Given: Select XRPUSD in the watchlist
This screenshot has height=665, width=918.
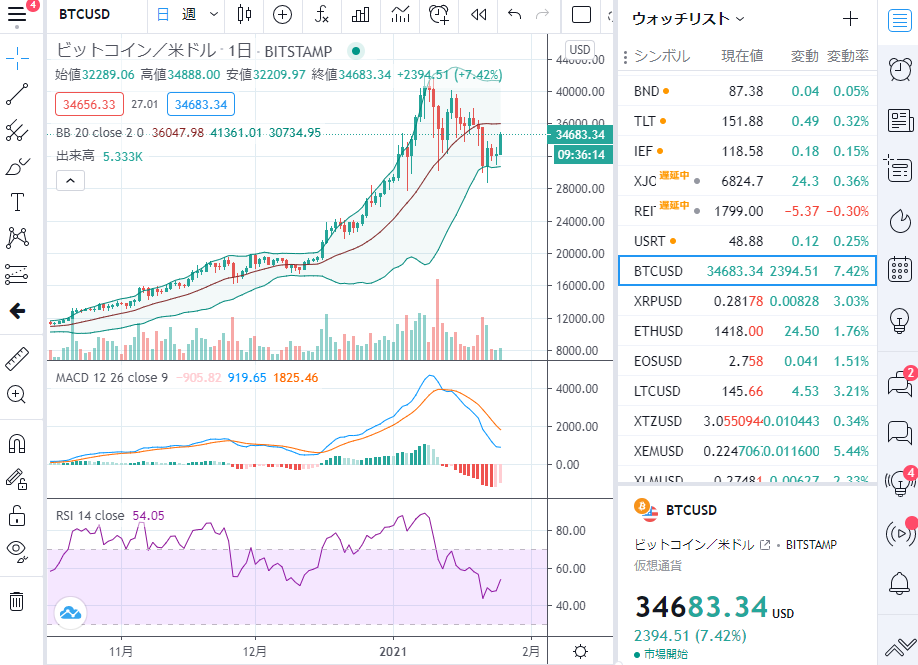Looking at the screenshot, I should (x=747, y=301).
